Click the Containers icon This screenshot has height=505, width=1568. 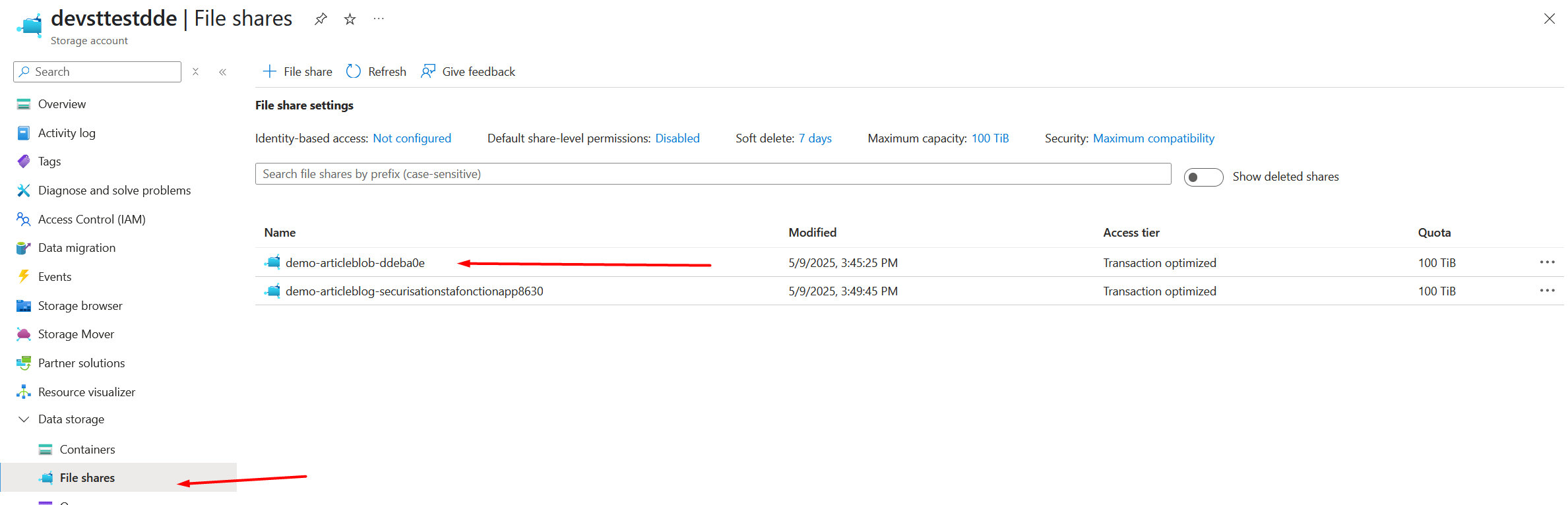[x=46, y=450]
